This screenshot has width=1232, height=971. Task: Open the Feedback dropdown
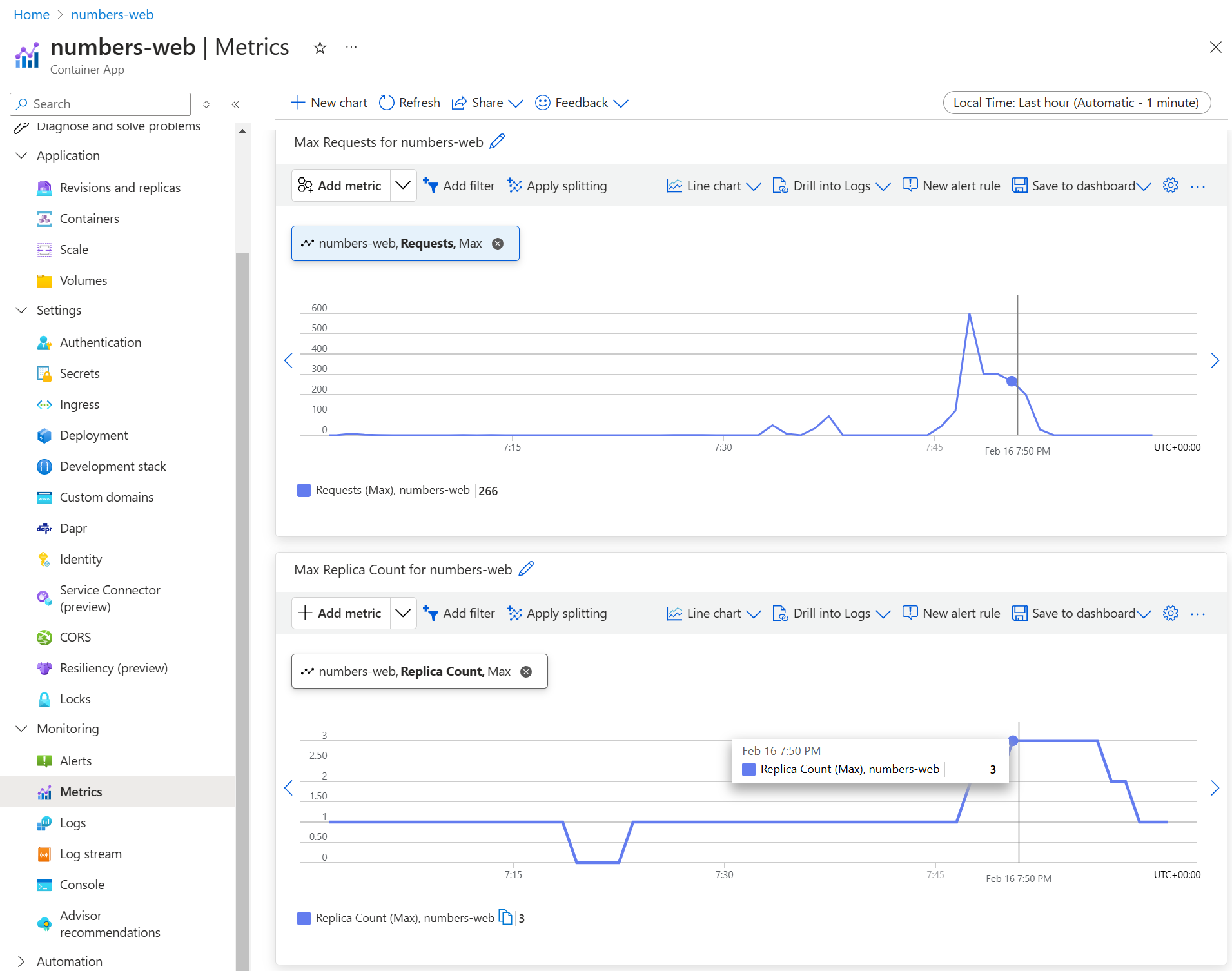pos(582,103)
